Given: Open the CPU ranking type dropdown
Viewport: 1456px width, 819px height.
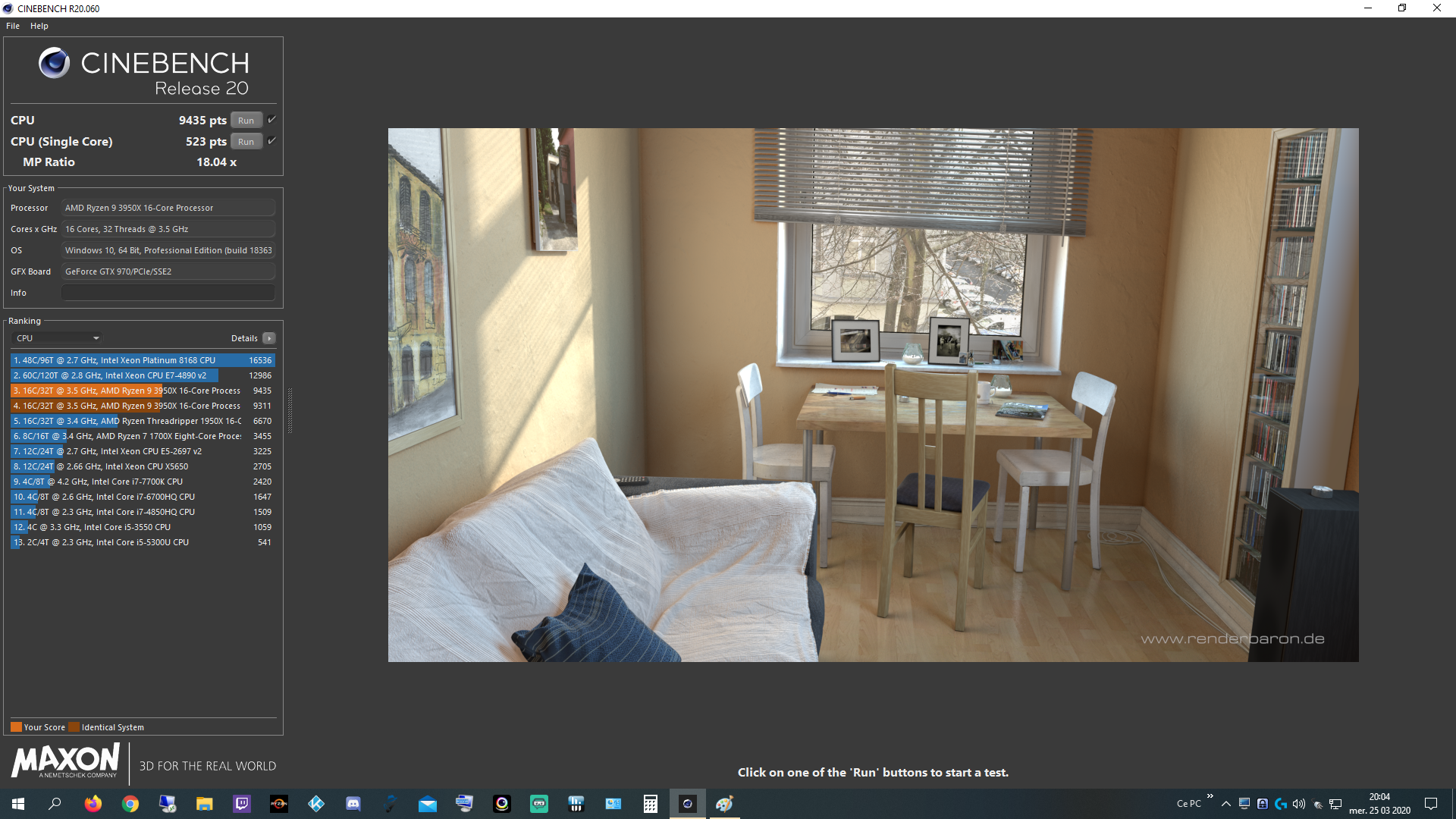Looking at the screenshot, I should coord(58,338).
